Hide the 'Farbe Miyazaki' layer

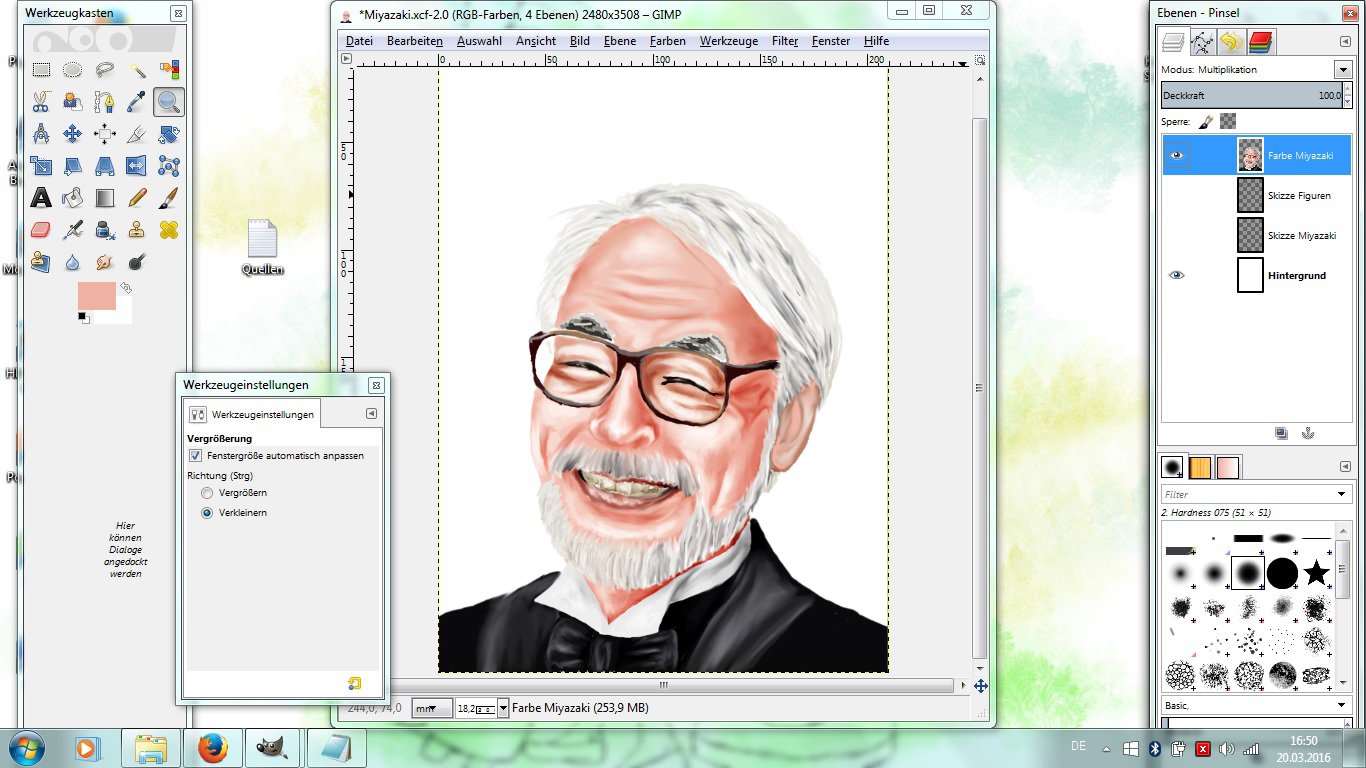pos(1176,156)
